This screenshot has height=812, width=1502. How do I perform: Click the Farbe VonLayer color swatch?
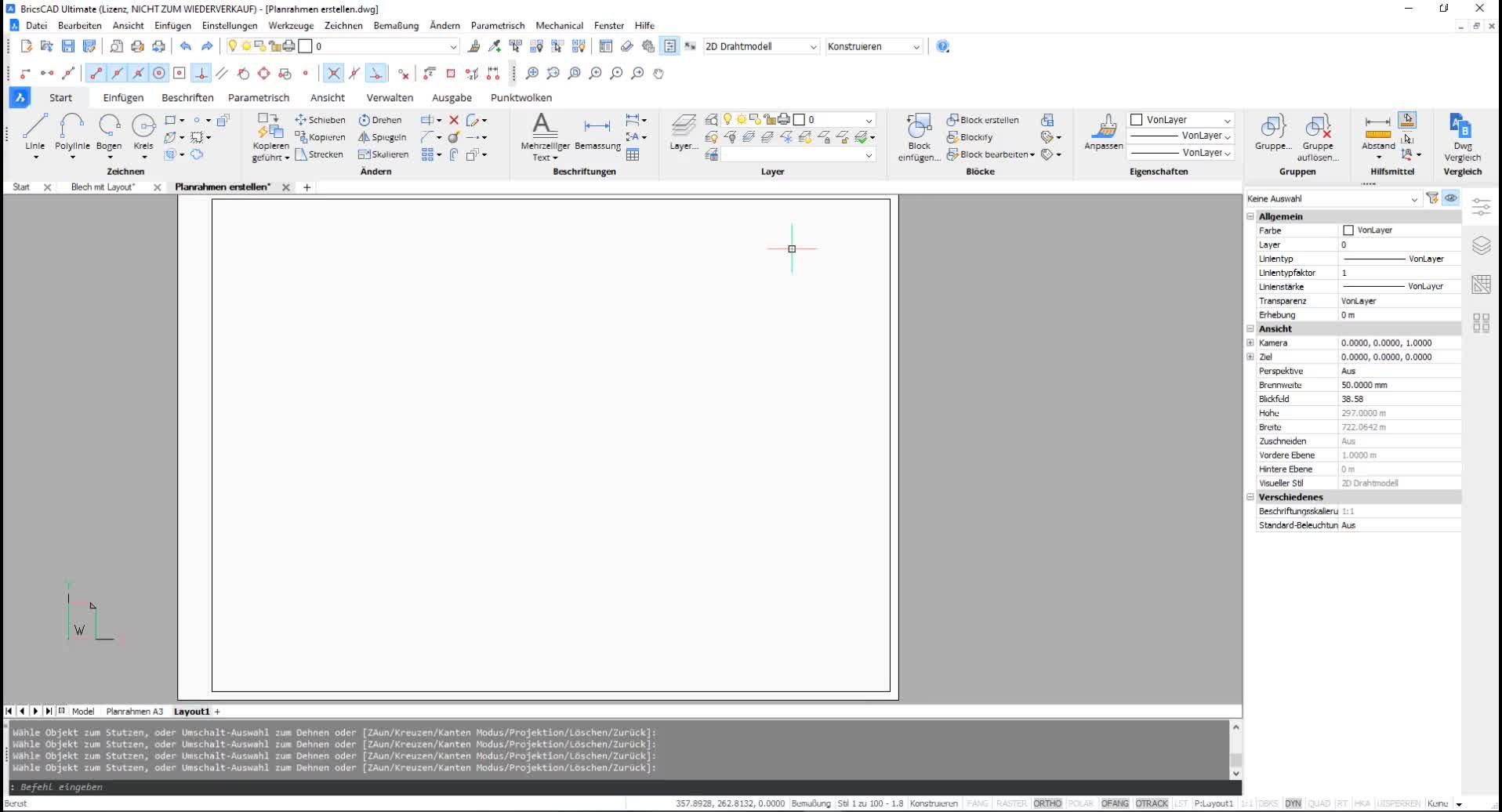point(1348,230)
